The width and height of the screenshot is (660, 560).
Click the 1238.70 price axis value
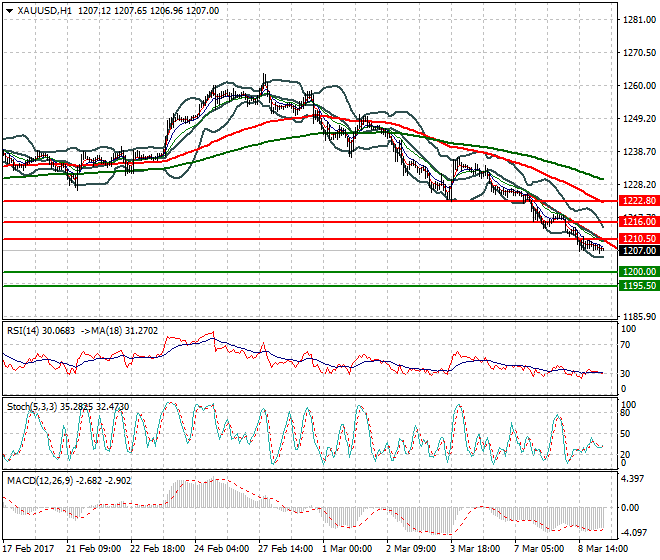[639, 152]
